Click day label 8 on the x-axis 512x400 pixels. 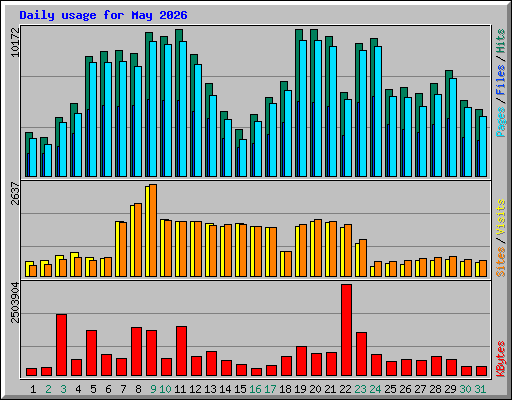click(x=138, y=389)
